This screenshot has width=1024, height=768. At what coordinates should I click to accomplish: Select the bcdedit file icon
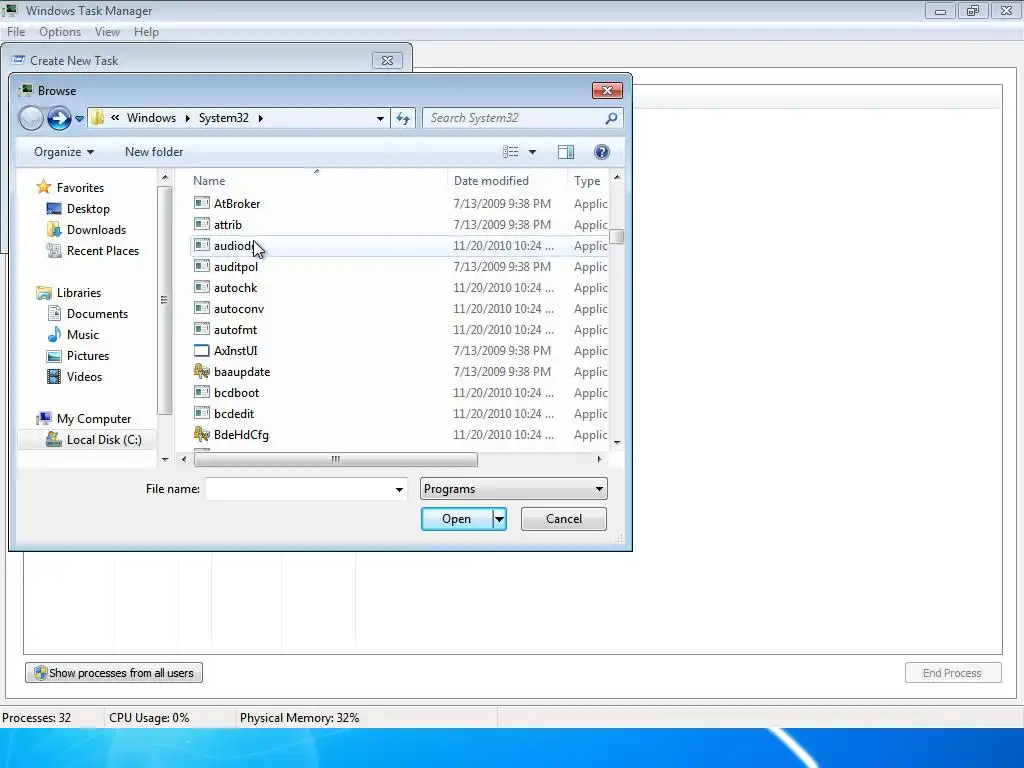(202, 414)
